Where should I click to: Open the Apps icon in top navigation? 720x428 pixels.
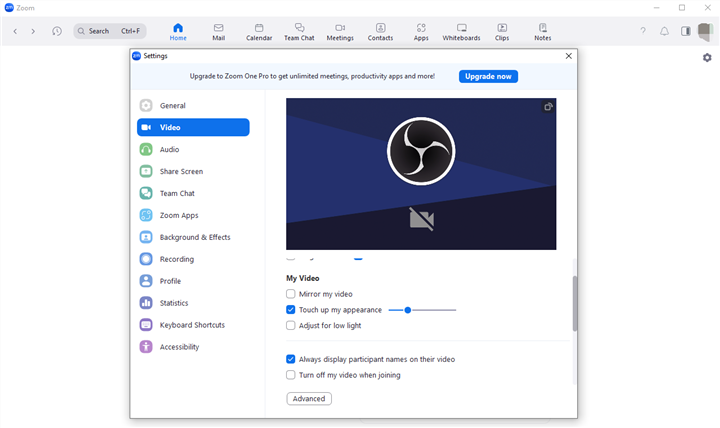[421, 31]
